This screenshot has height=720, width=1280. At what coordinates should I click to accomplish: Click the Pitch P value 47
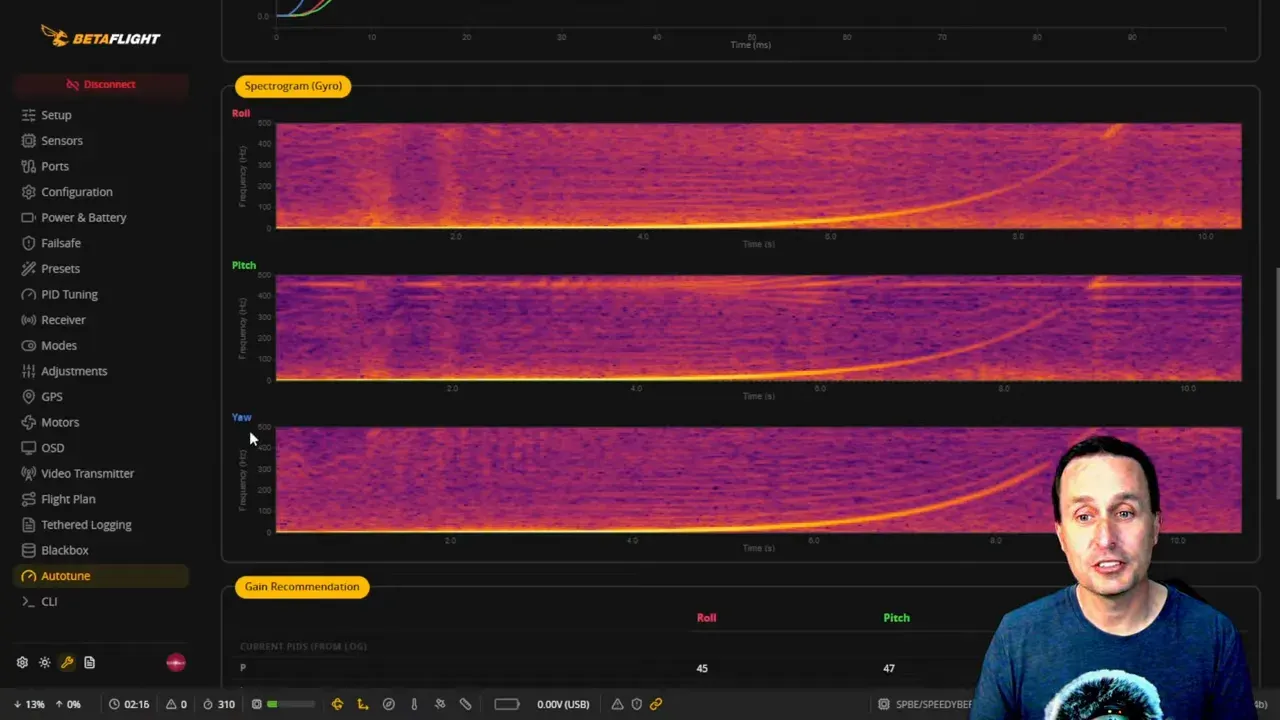coord(889,668)
